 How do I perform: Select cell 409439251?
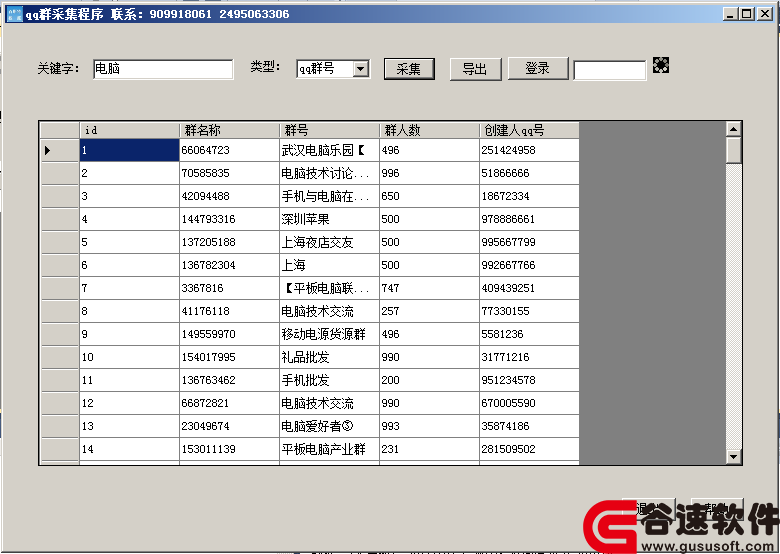coord(529,288)
